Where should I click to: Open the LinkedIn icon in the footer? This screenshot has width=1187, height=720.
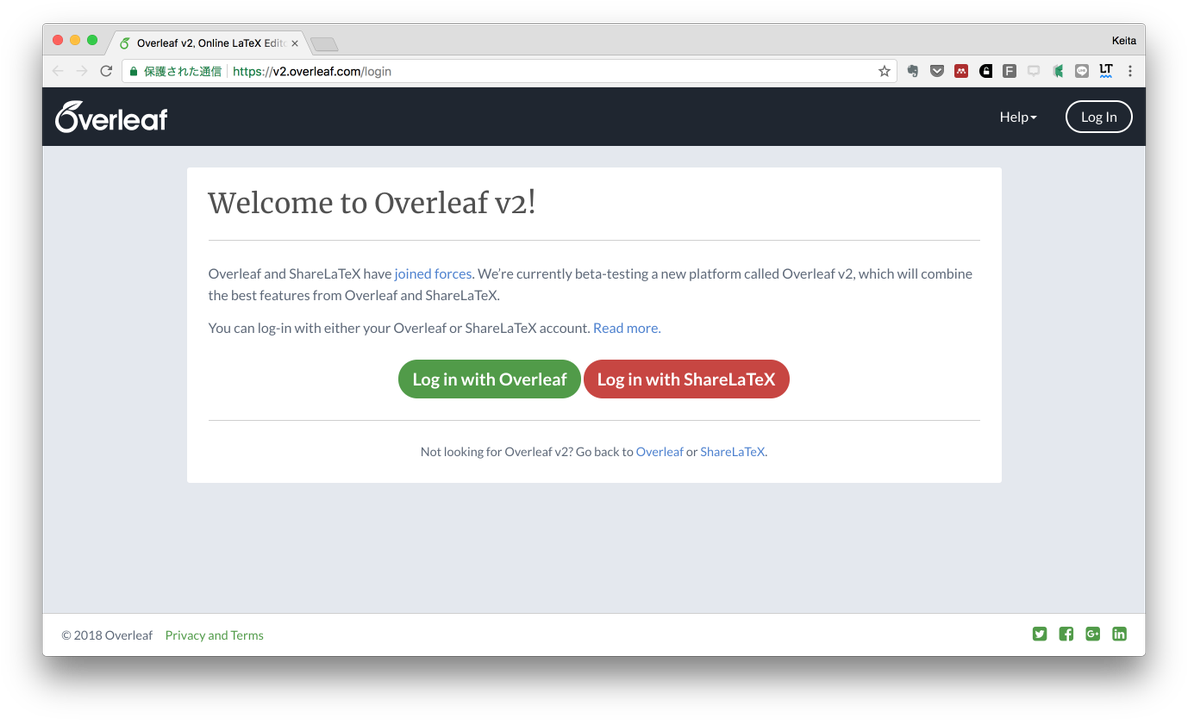[1119, 634]
